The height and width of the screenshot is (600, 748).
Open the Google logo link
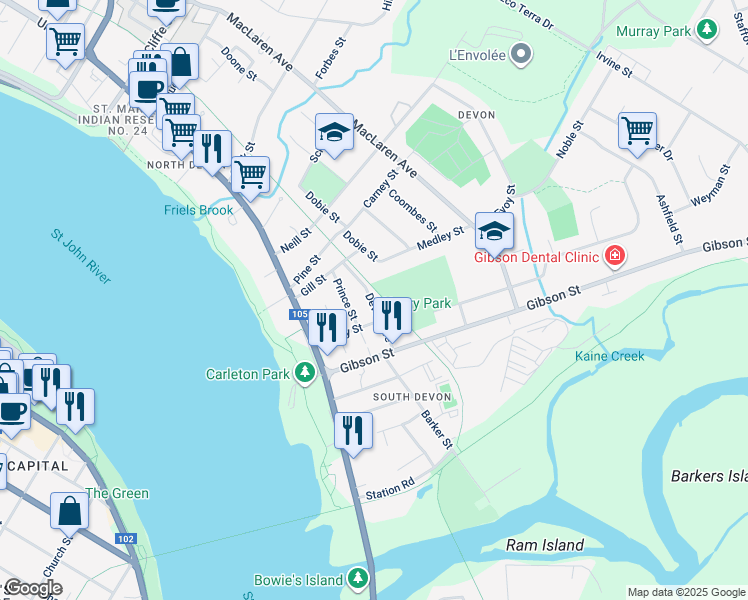(x=33, y=589)
